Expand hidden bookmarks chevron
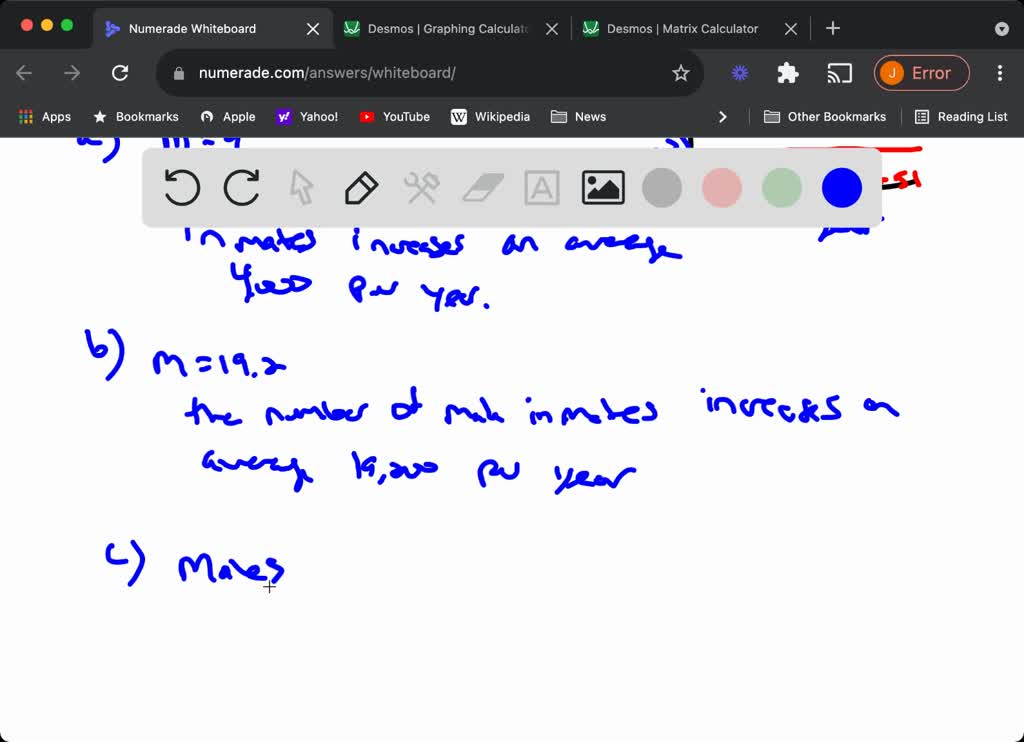 723,117
